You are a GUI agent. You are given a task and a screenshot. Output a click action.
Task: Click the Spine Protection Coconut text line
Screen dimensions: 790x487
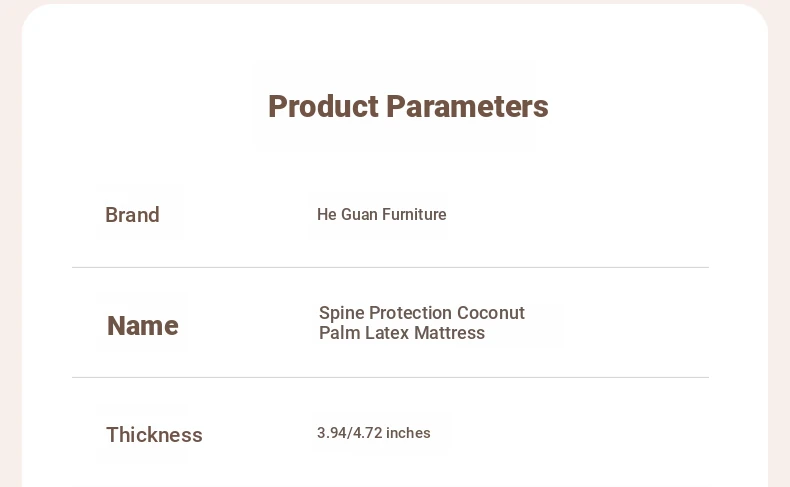tap(422, 313)
